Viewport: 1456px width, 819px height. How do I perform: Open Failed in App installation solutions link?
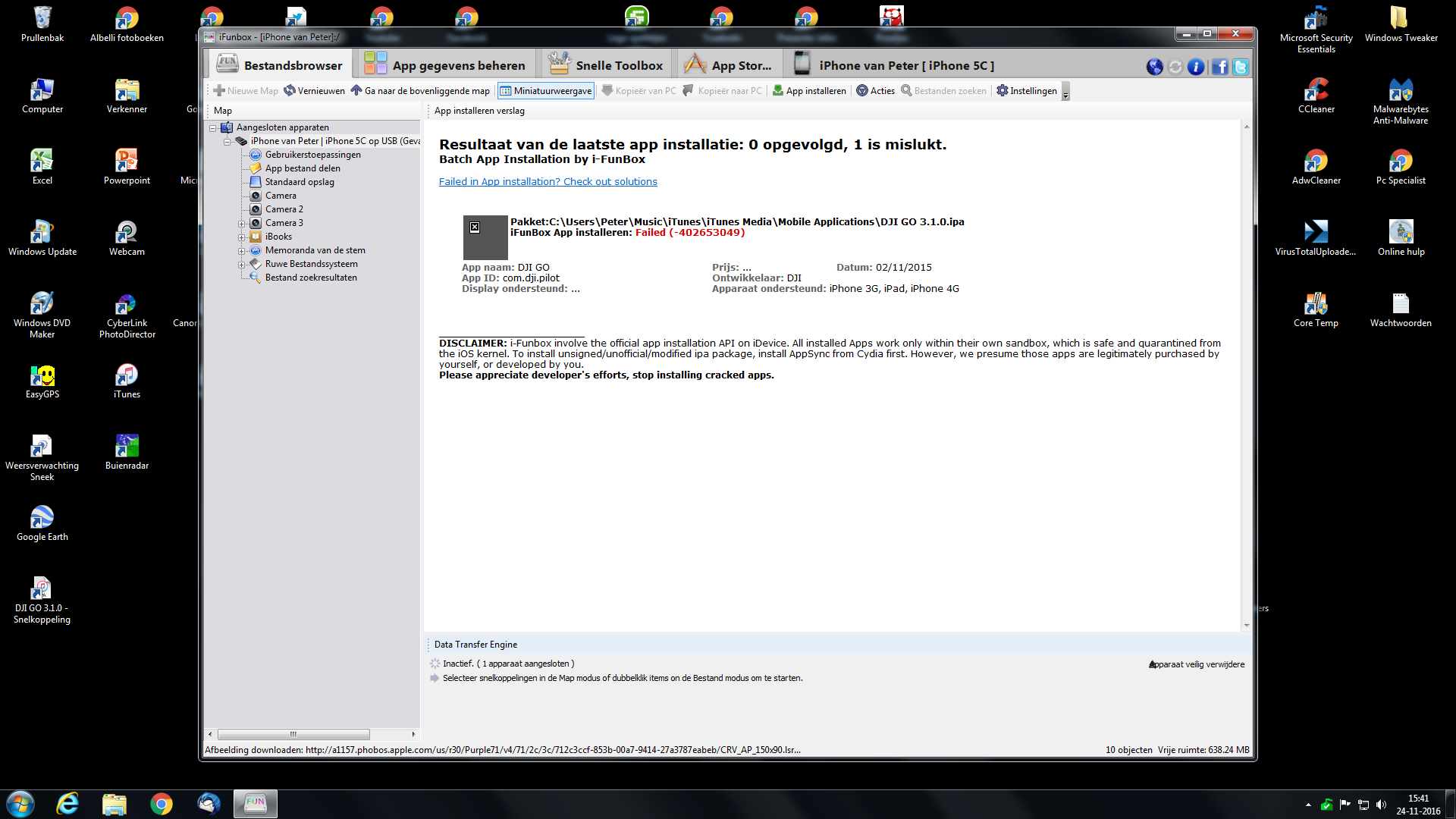548,182
